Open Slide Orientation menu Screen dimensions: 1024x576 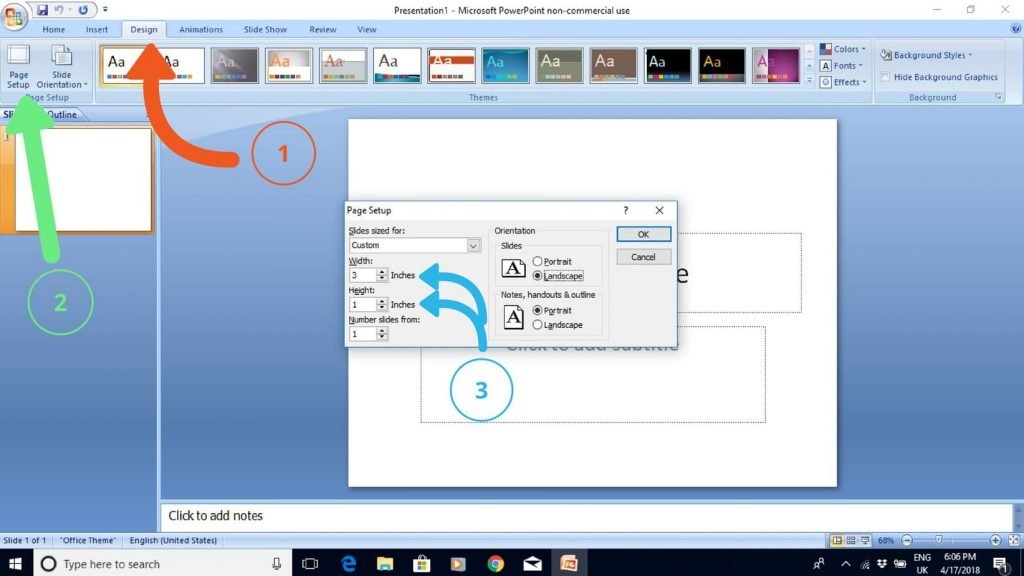pos(61,67)
